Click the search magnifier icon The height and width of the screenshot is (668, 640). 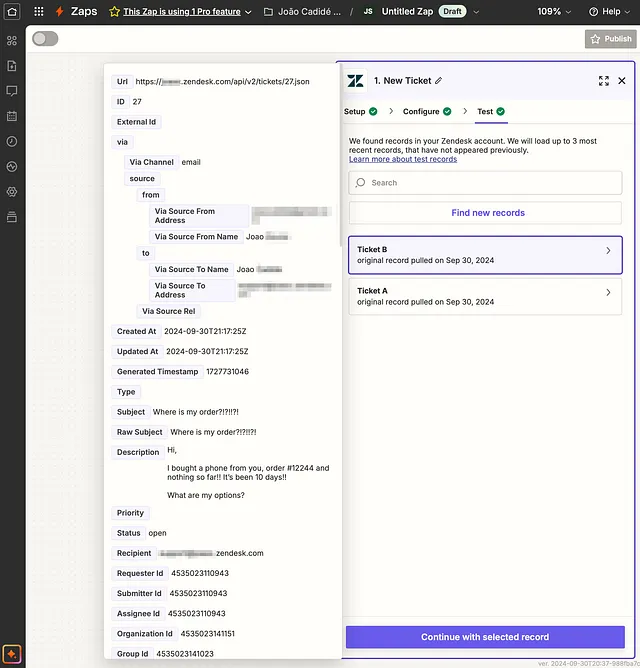[x=360, y=183]
